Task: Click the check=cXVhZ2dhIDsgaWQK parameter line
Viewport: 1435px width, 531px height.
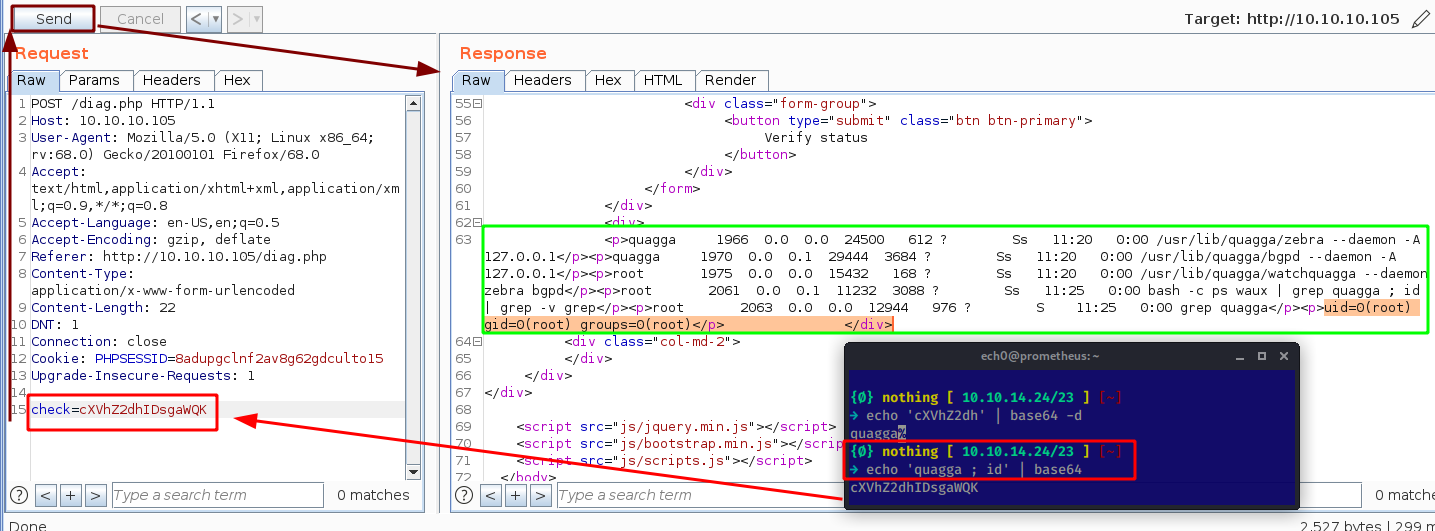Action: click(x=119, y=410)
